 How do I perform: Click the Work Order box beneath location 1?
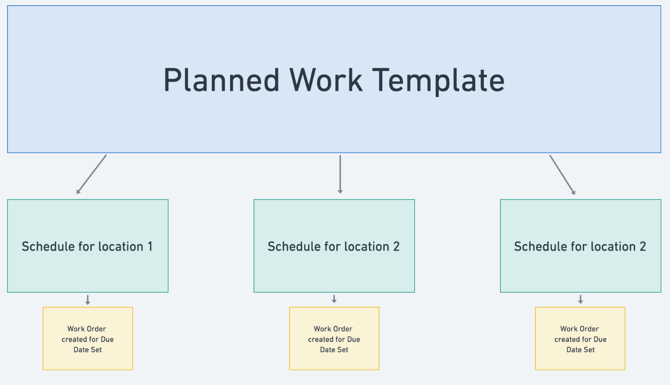(x=88, y=338)
